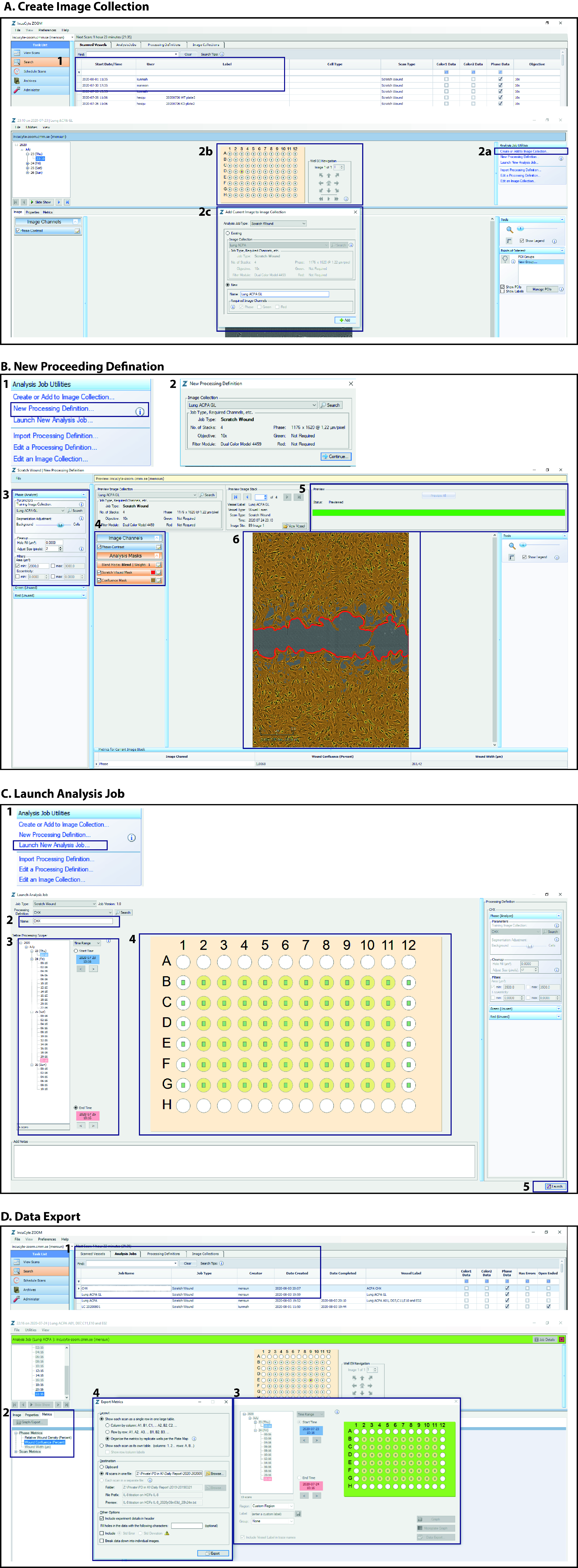Click Export button in Export Metrics dialog
The image size is (578, 1568).
(x=213, y=1553)
